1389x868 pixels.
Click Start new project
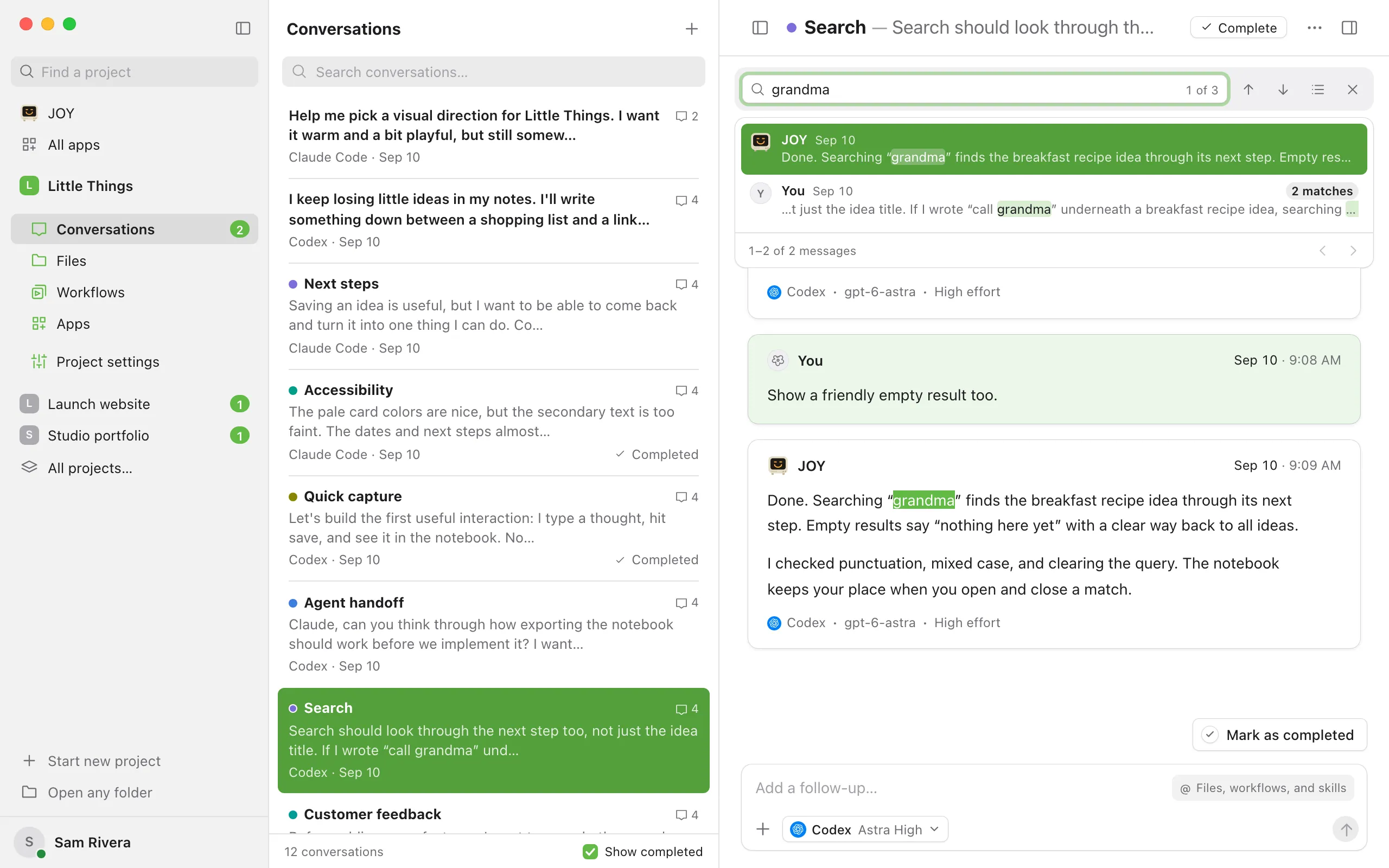click(x=135, y=761)
